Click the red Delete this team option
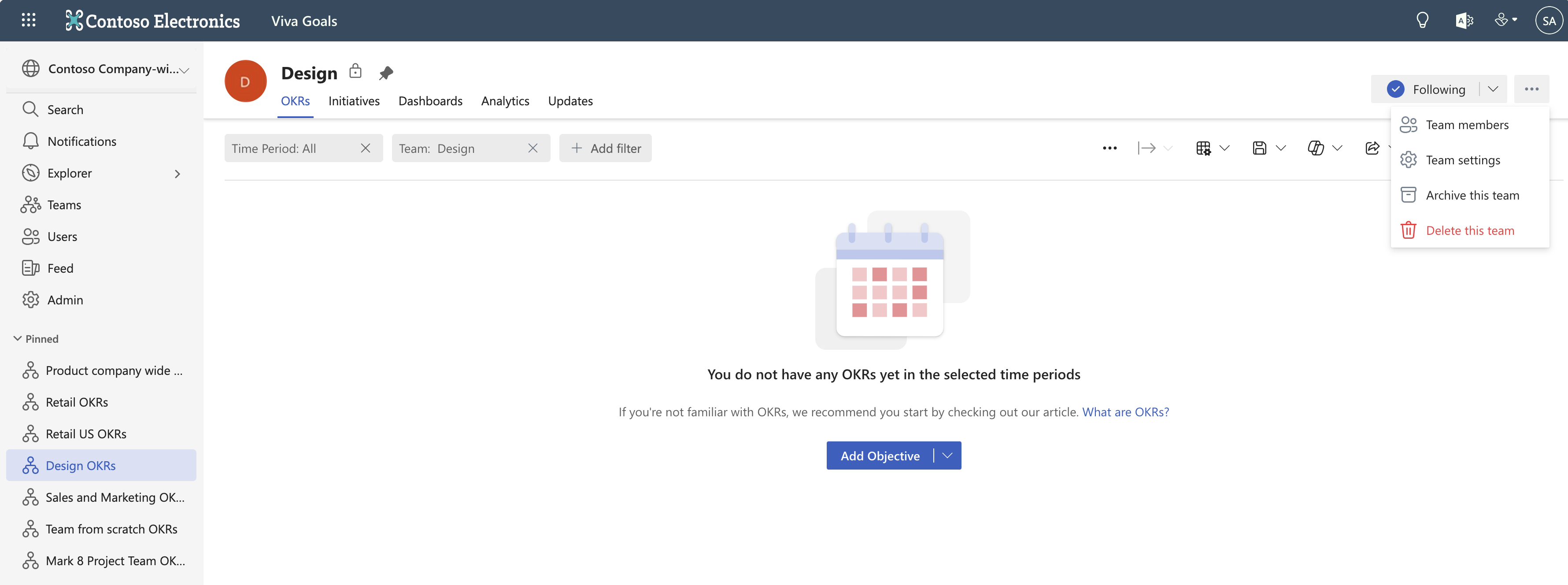This screenshot has width=1568, height=585. [1469, 231]
